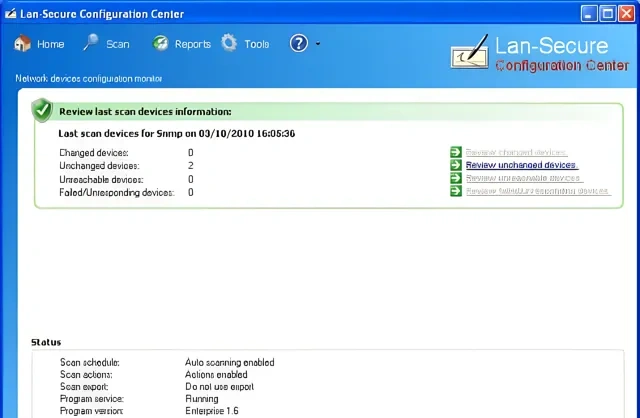
Task: Click the 'Status' section heading
Action: point(46,342)
